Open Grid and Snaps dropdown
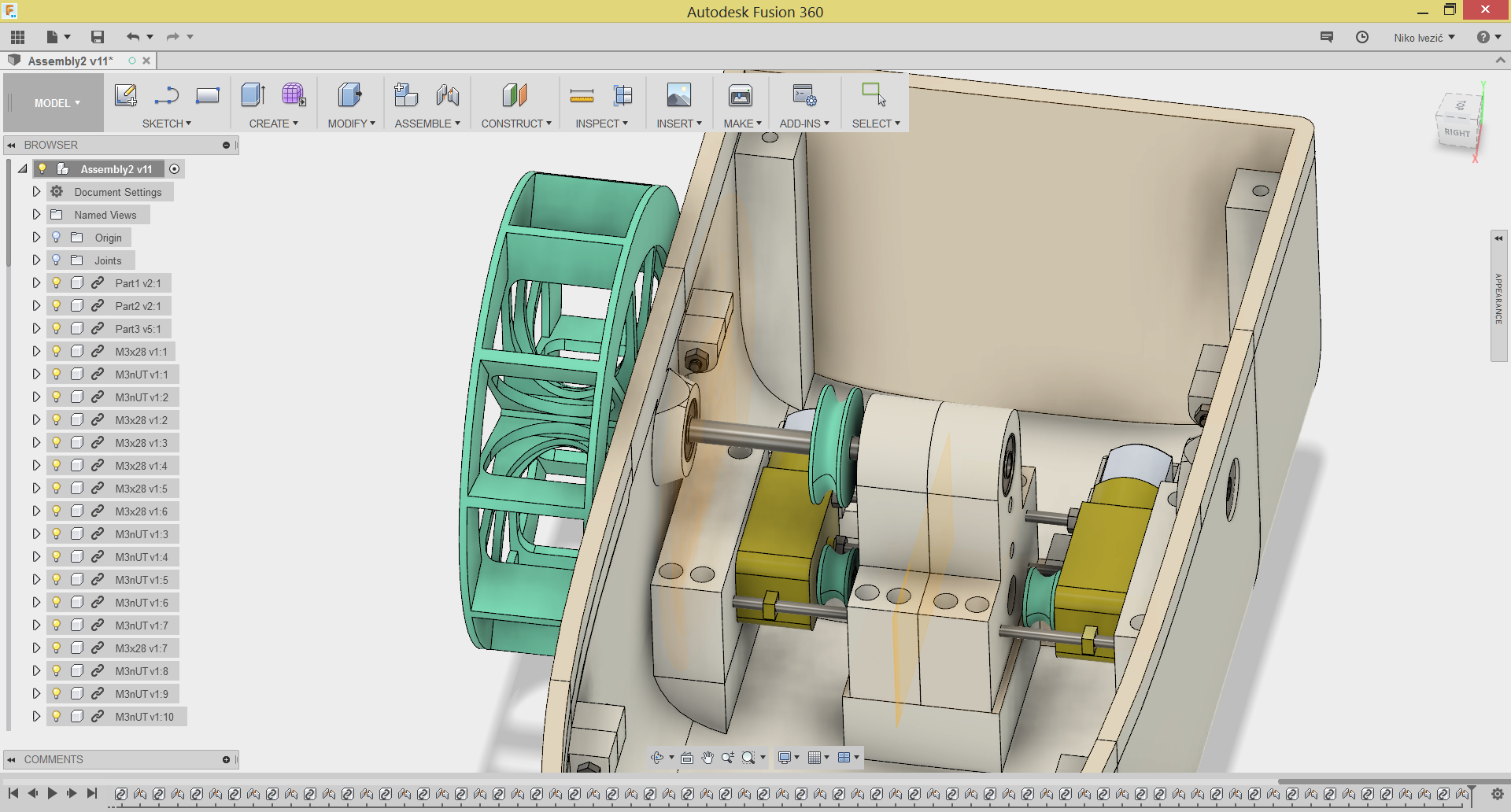The image size is (1511, 812). [x=818, y=758]
